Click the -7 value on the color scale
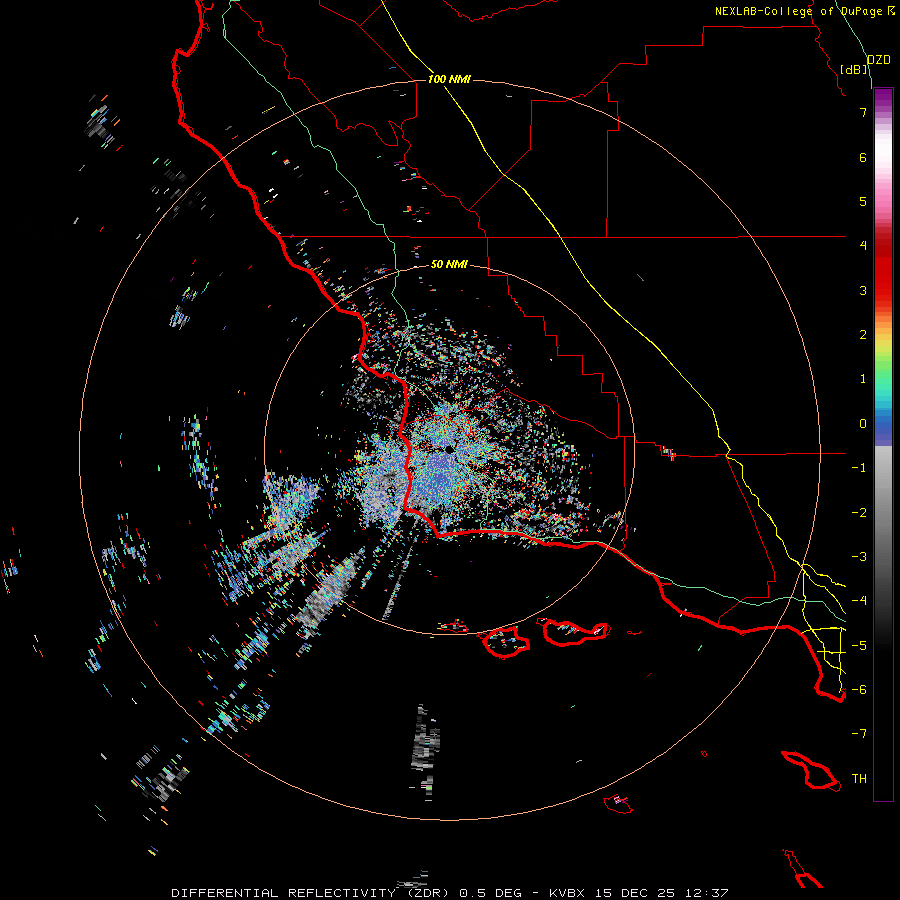Image resolution: width=900 pixels, height=900 pixels. pos(859,734)
